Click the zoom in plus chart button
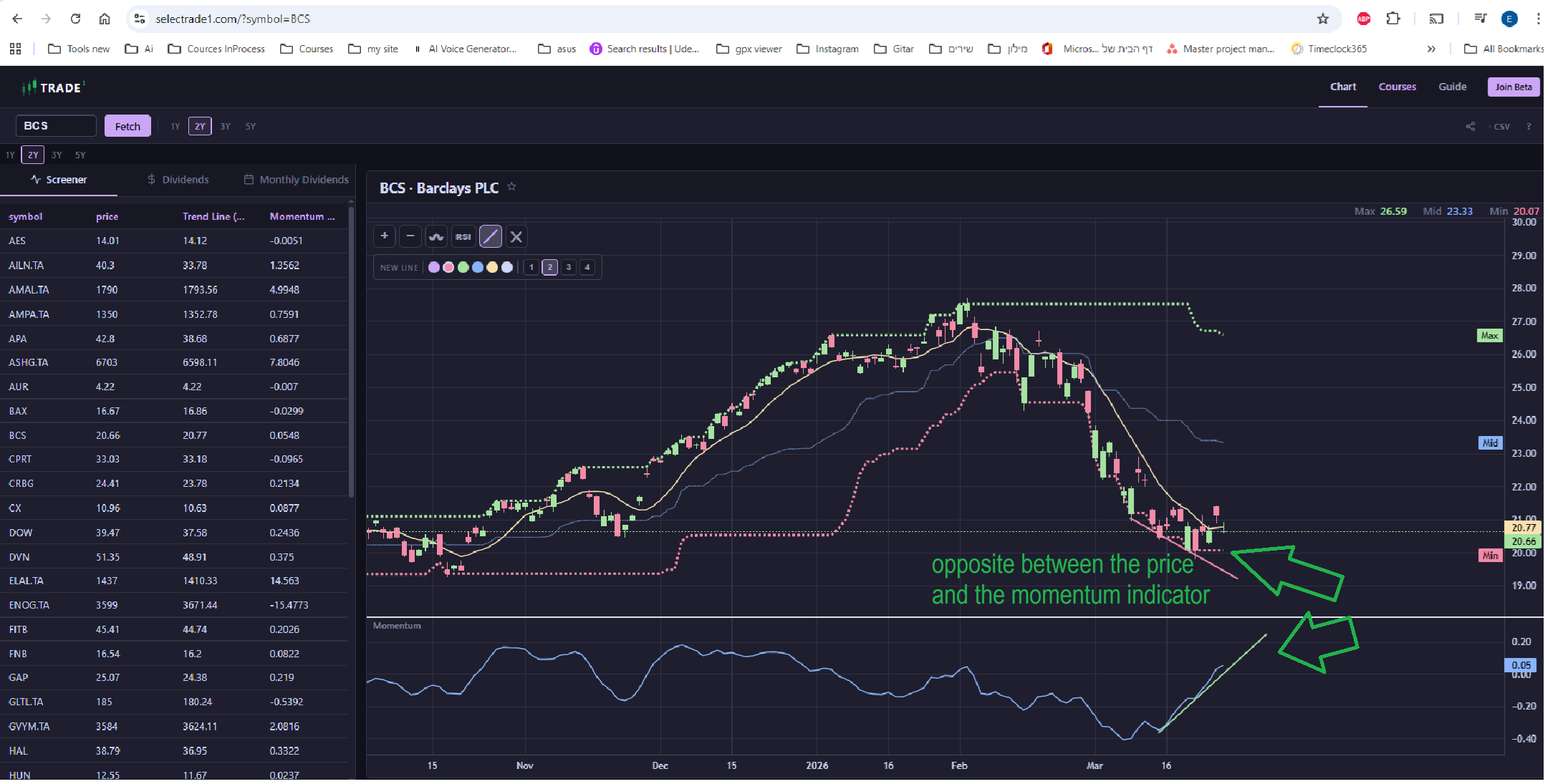This screenshot has height=784, width=1550. click(x=385, y=236)
